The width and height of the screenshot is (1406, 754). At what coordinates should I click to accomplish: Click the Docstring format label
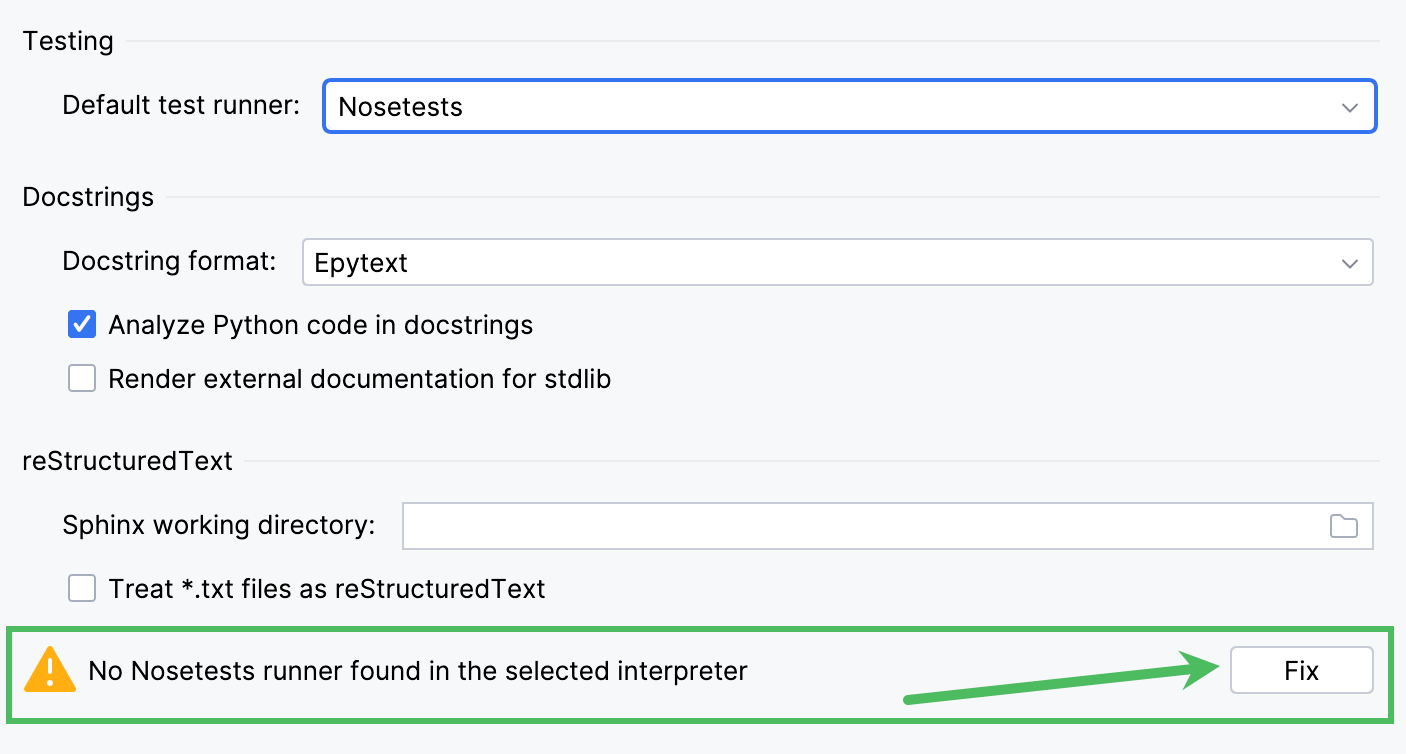point(166,261)
